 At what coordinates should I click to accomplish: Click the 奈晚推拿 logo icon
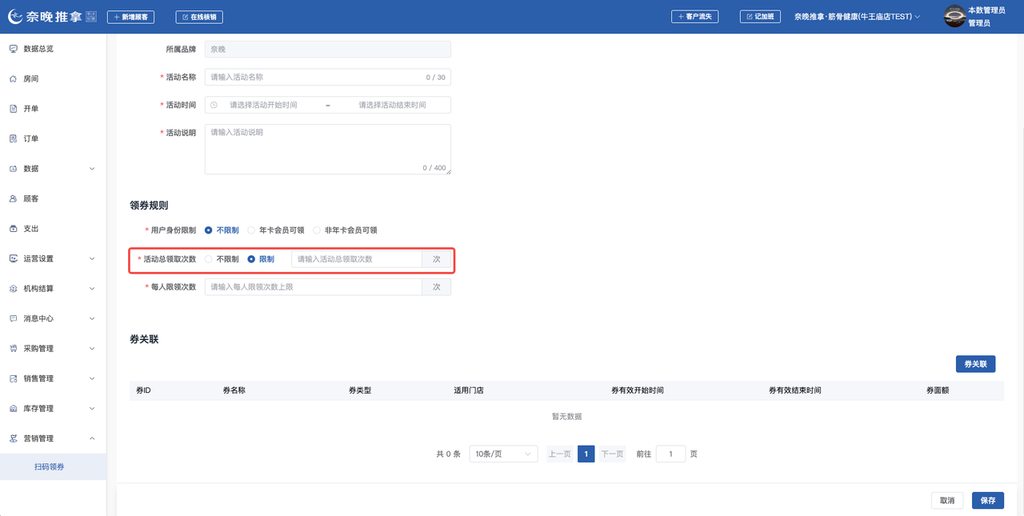15,17
